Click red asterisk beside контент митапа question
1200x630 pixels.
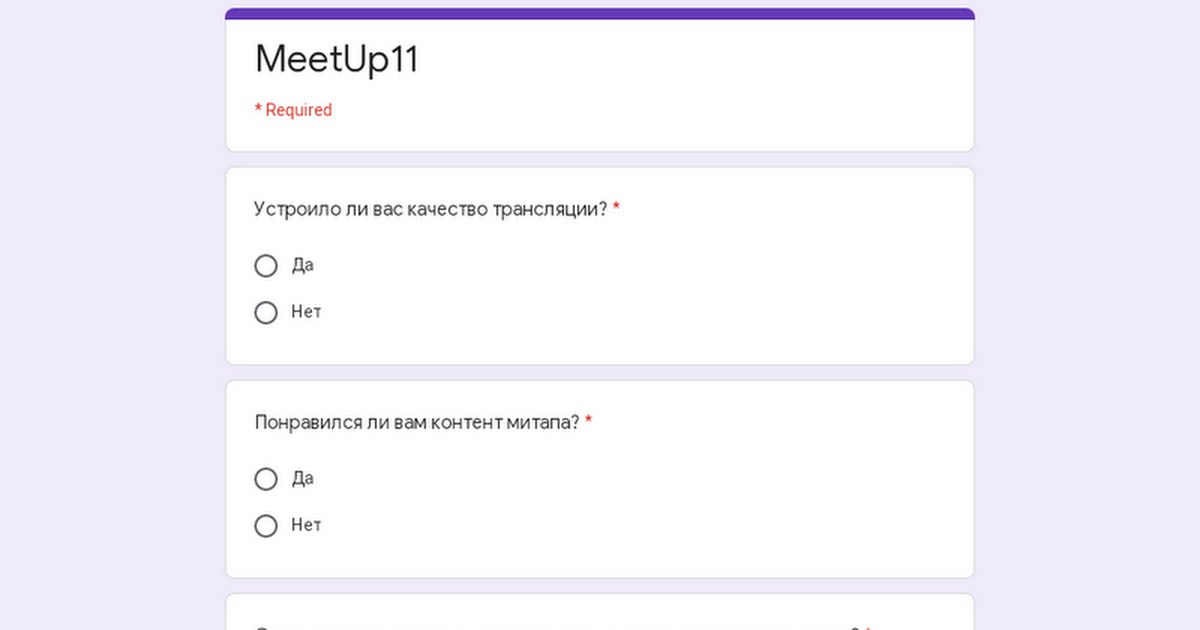coord(589,422)
